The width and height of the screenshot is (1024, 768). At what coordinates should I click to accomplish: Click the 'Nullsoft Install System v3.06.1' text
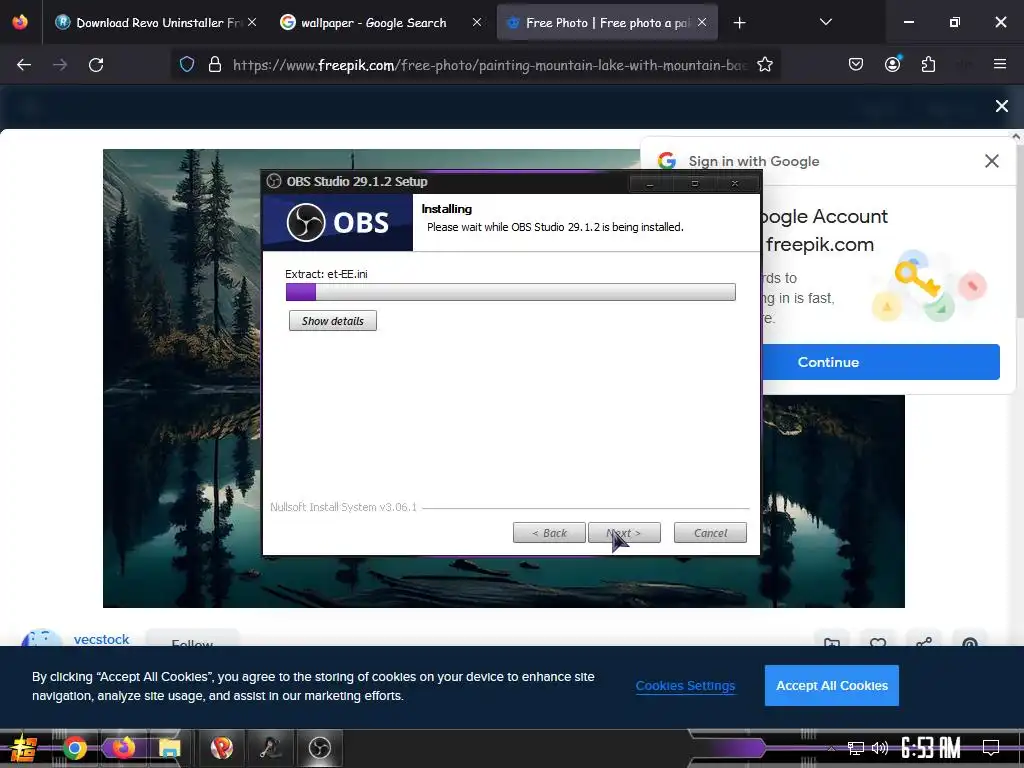point(344,507)
